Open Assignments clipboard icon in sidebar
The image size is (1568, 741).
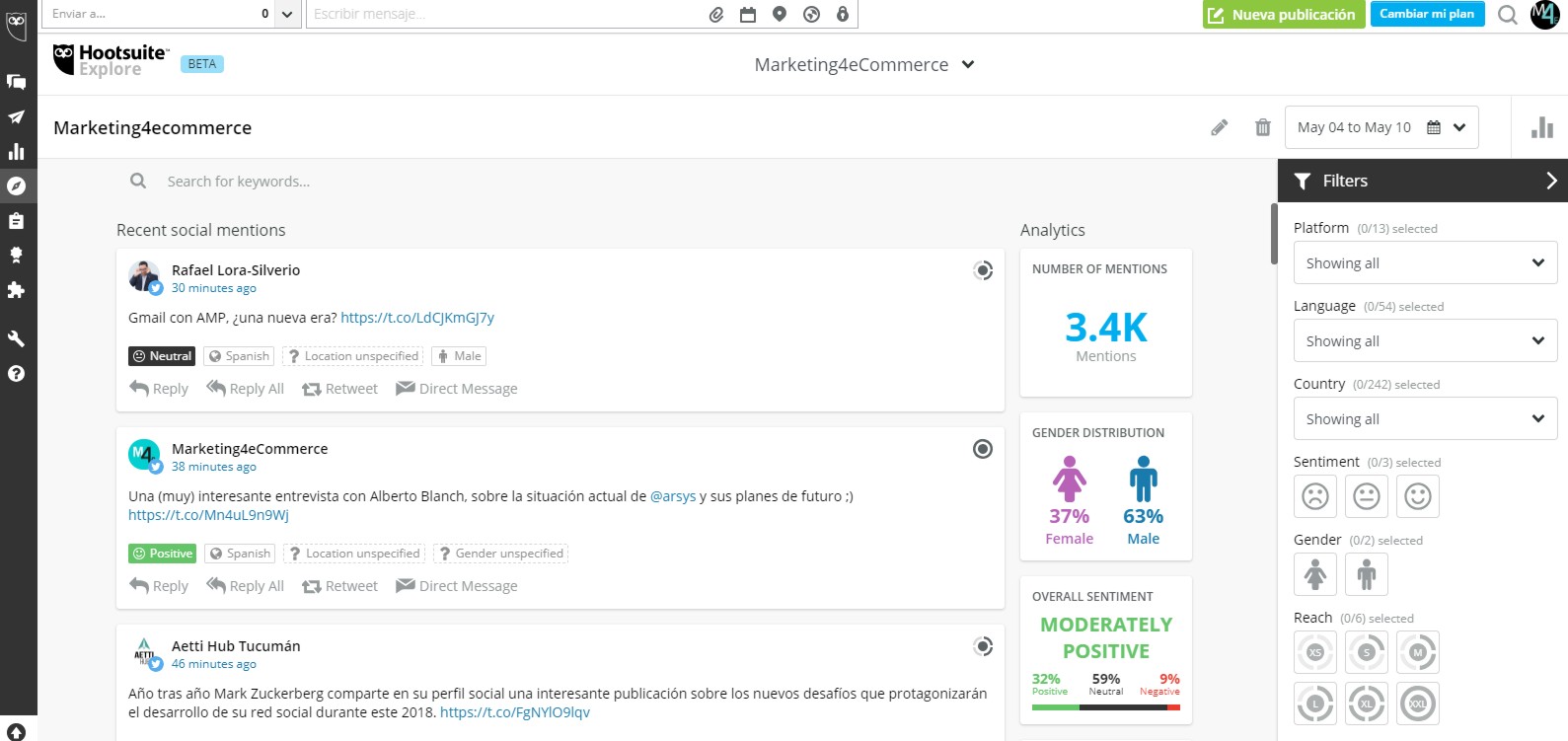click(x=16, y=220)
